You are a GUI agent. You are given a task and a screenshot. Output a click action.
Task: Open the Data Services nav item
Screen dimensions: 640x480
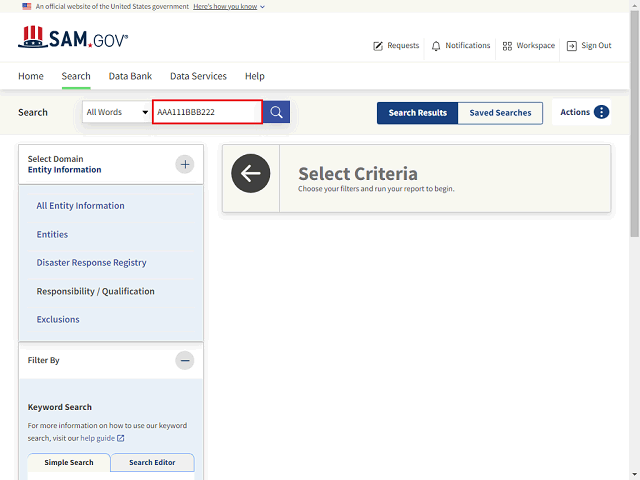pos(198,76)
